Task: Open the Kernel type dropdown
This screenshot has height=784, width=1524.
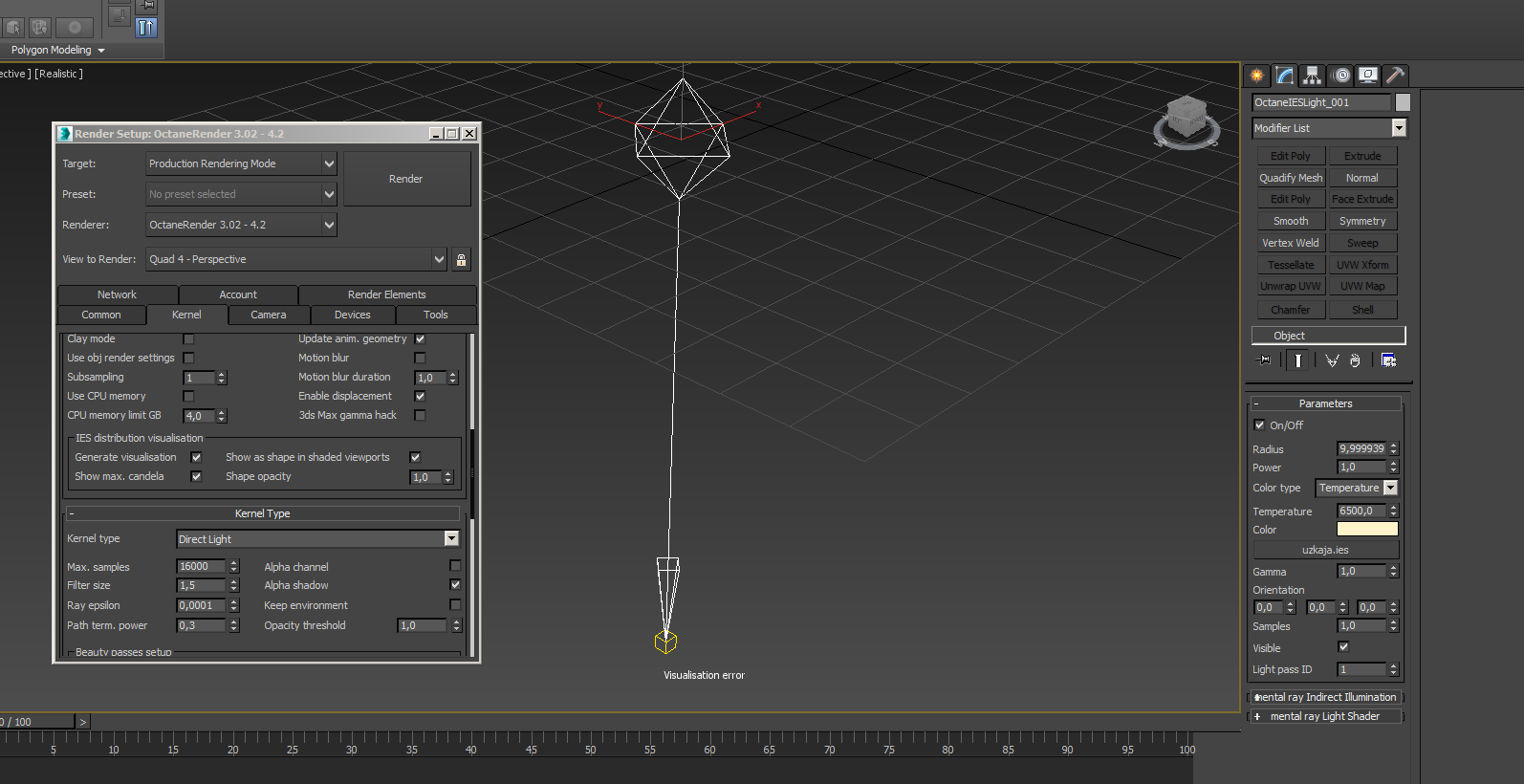Action: 317,539
